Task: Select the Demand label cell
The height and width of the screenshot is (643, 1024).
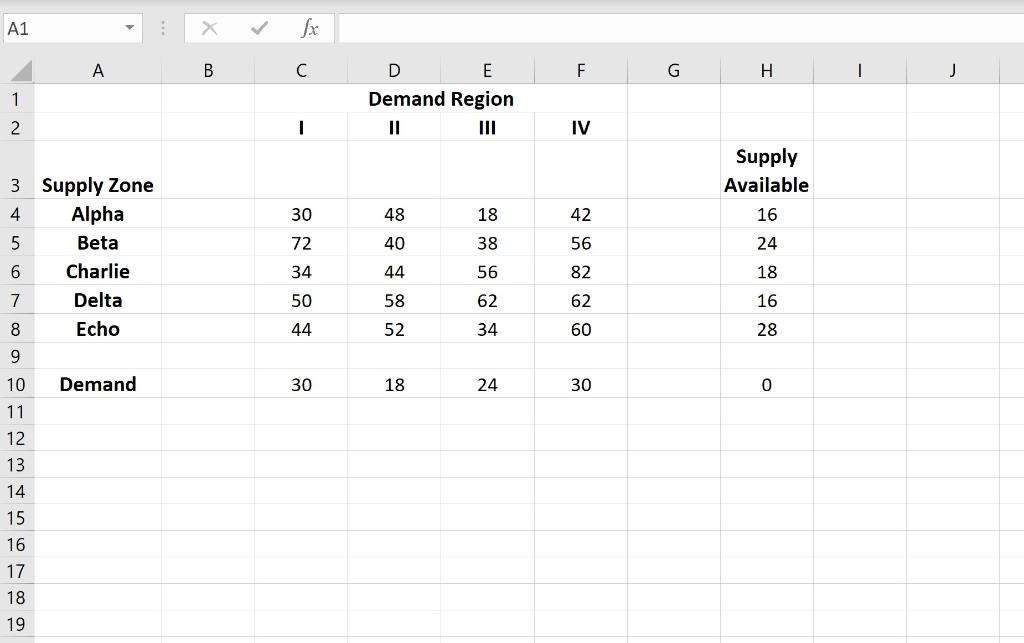Action: pos(97,384)
